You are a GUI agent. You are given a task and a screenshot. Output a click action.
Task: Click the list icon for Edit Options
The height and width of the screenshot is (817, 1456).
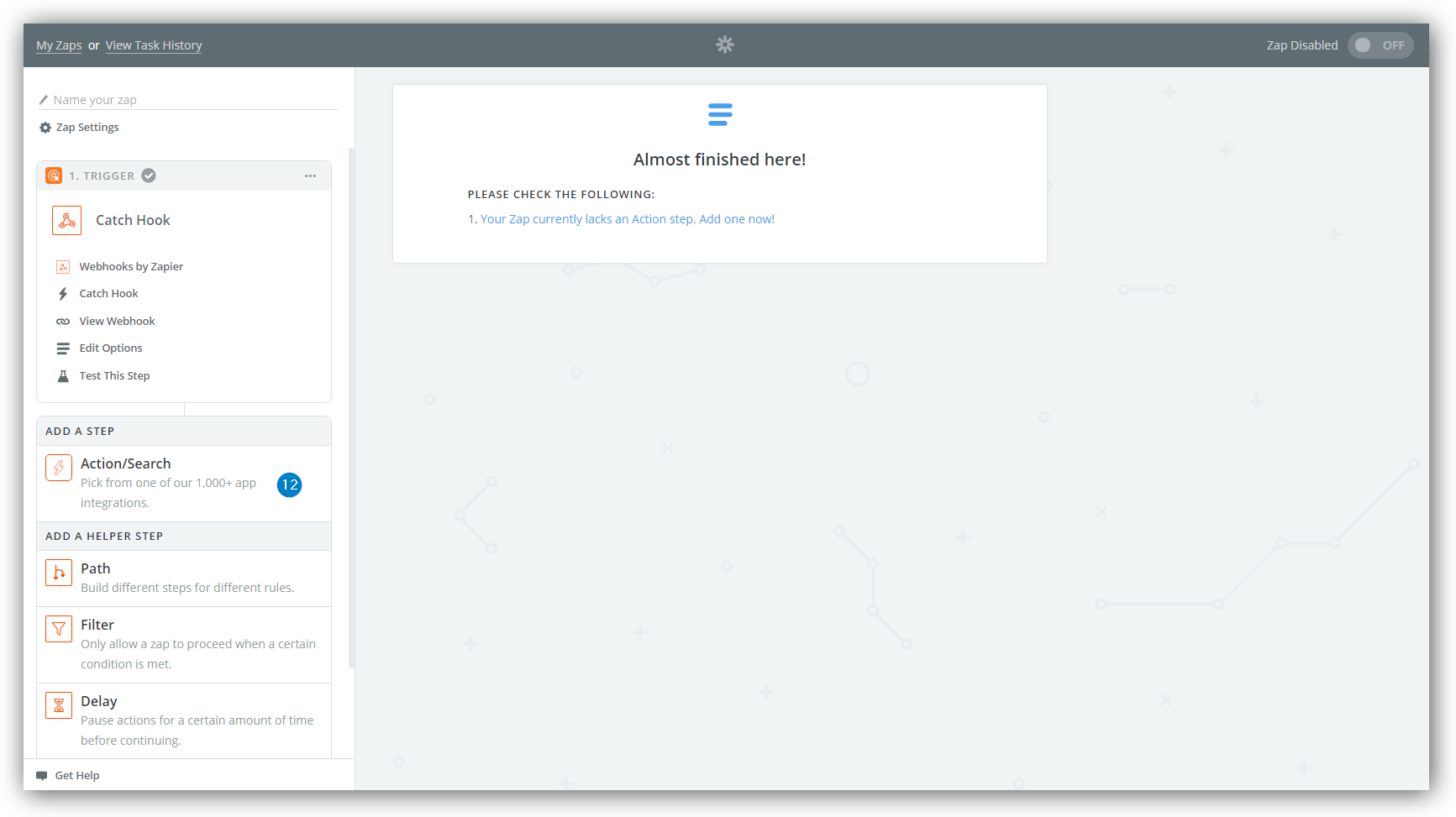[x=63, y=348]
